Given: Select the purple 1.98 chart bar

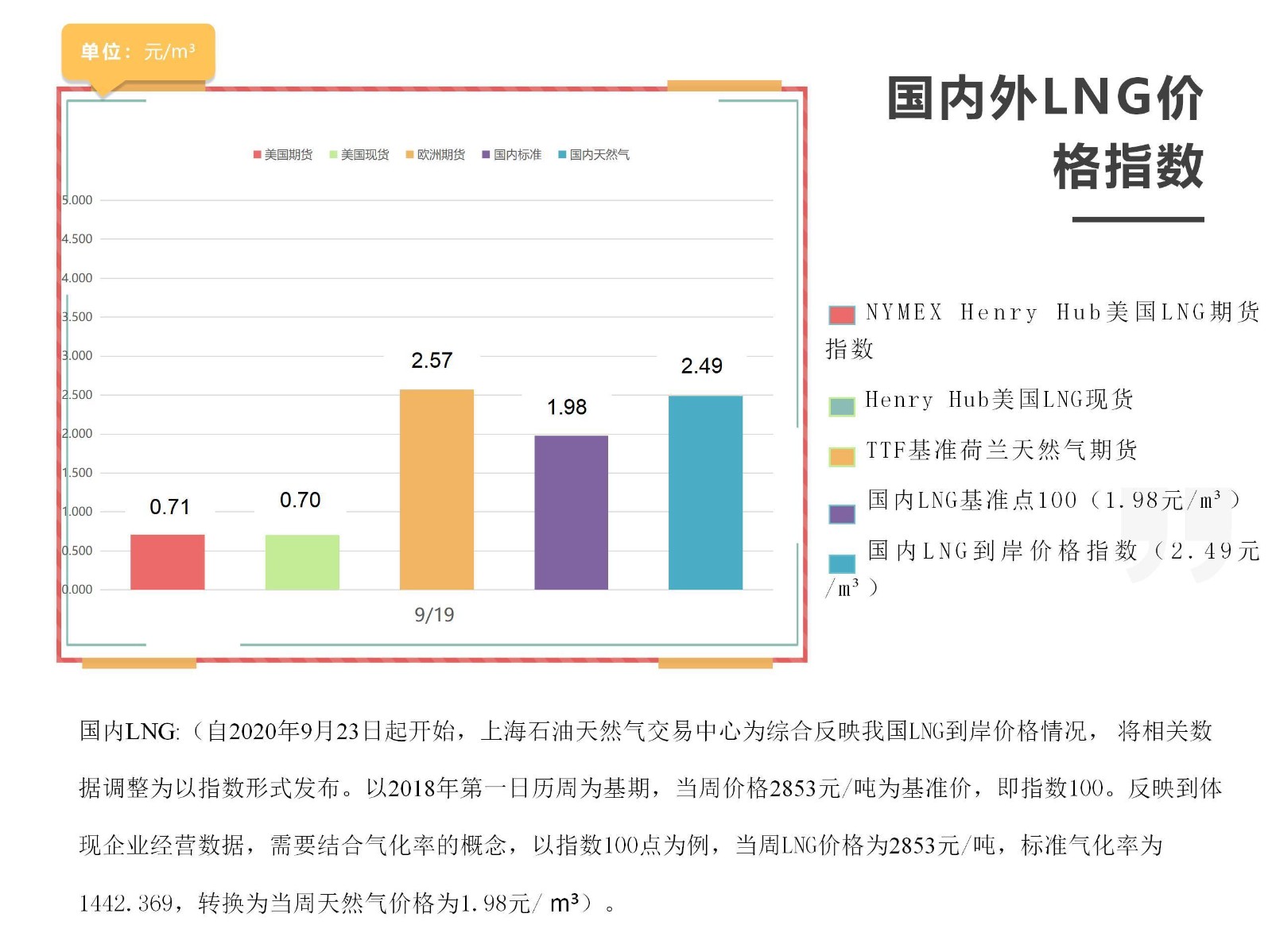Looking at the screenshot, I should pos(571,513).
